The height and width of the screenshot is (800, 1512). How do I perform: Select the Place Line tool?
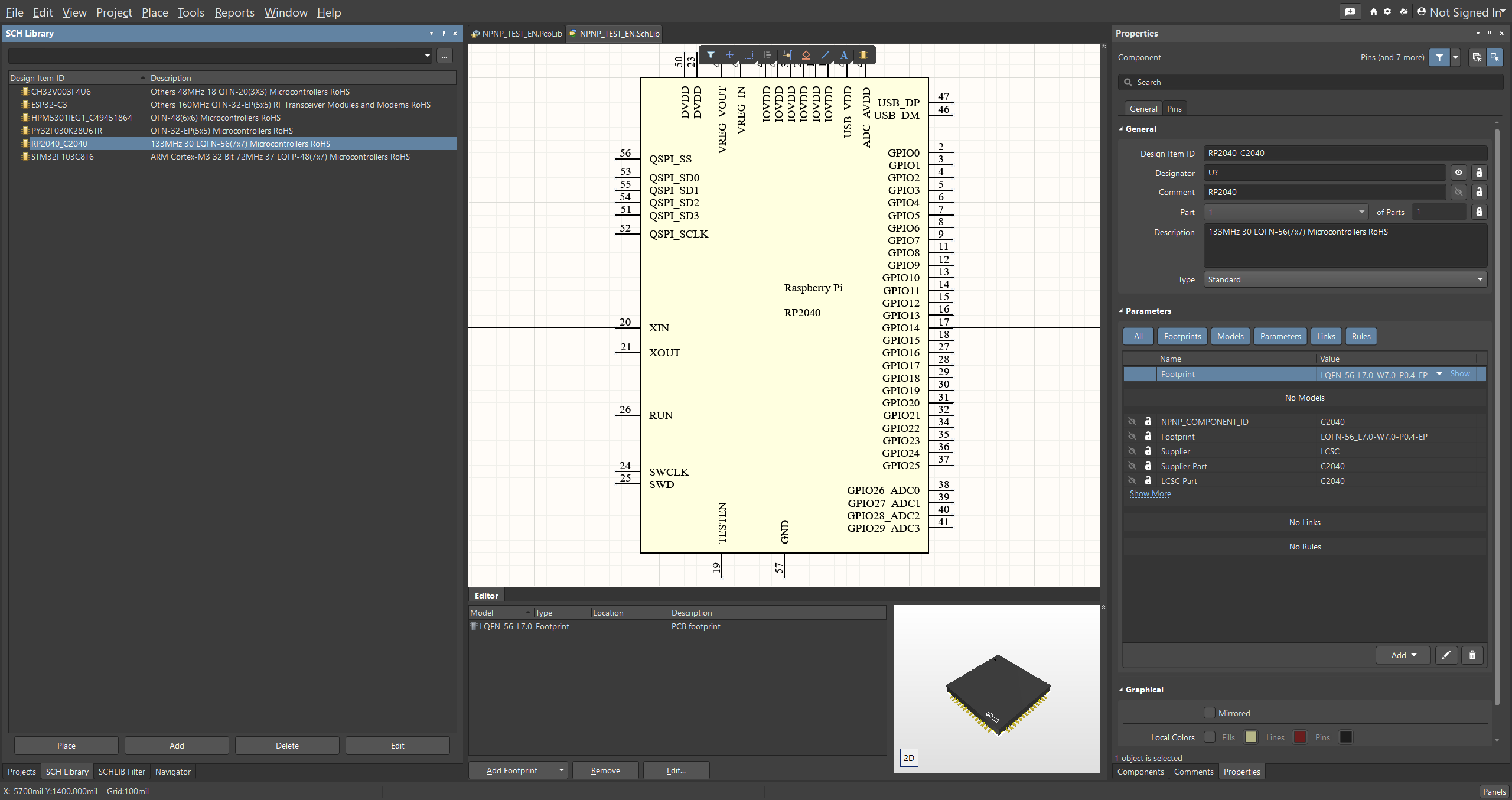coord(825,55)
